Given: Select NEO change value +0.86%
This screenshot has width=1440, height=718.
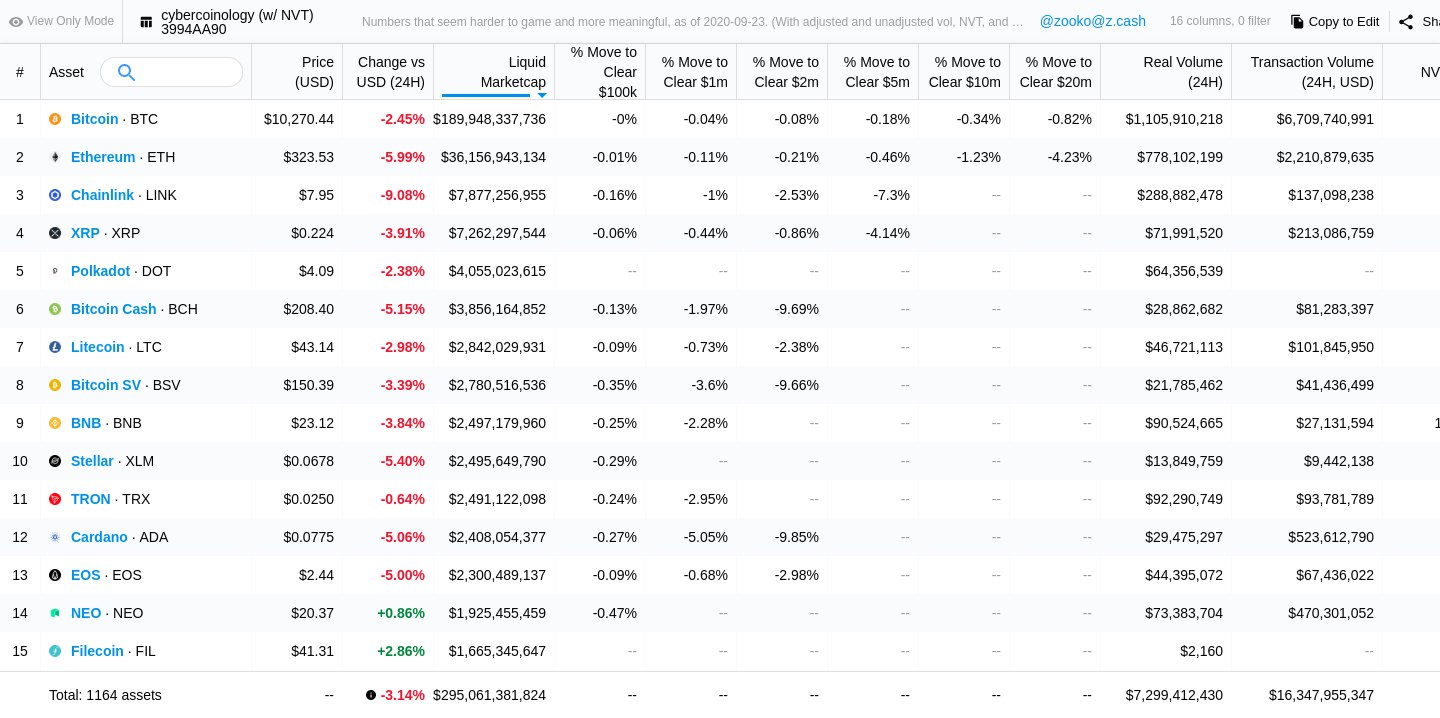Looking at the screenshot, I should pyautogui.click(x=401, y=613).
